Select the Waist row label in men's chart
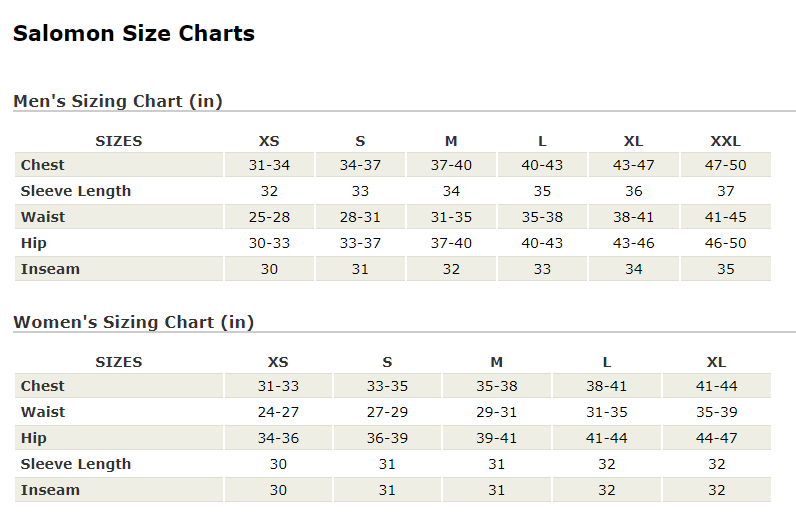The width and height of the screenshot is (796, 524). pos(43,217)
